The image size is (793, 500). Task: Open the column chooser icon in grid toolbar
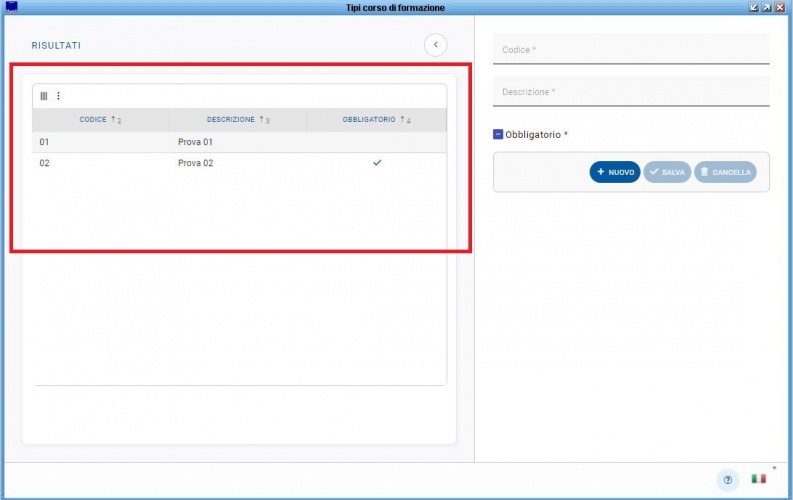coord(43,96)
